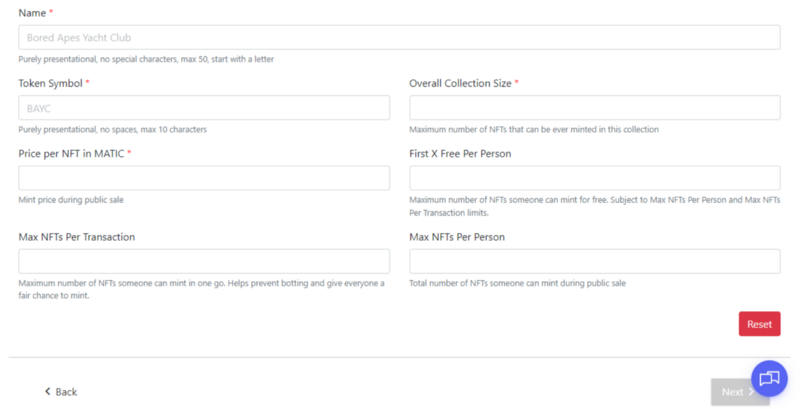Open the chat support widget
800x409 pixels.
tap(769, 378)
